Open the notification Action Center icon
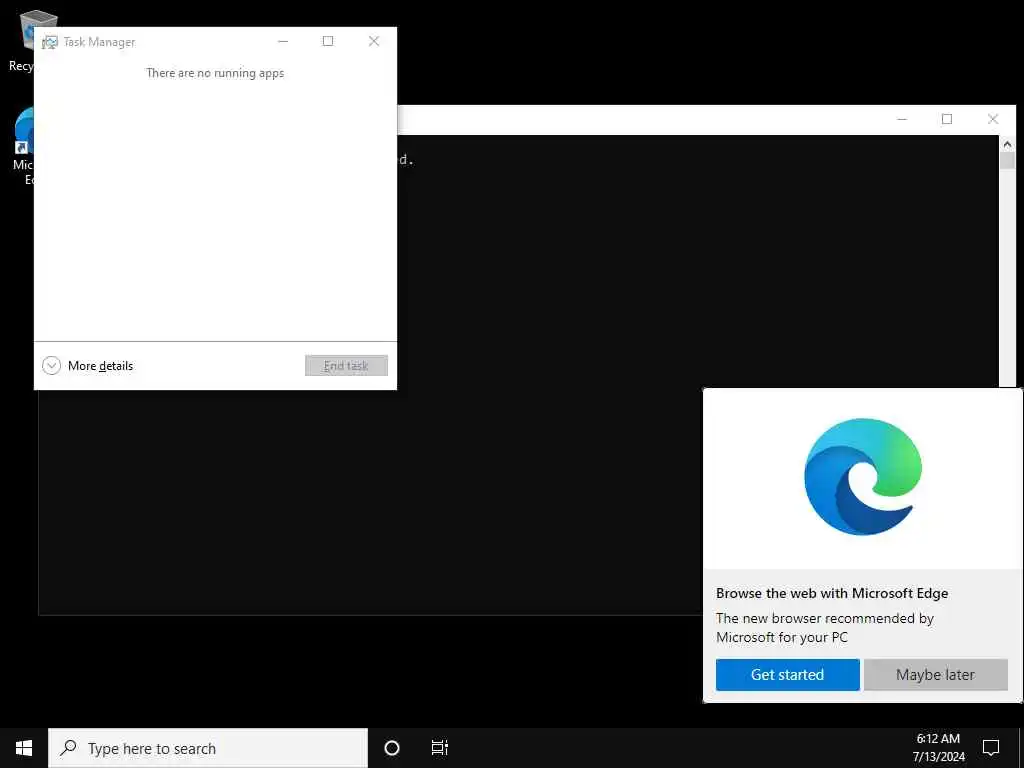The image size is (1024, 768). [x=991, y=748]
